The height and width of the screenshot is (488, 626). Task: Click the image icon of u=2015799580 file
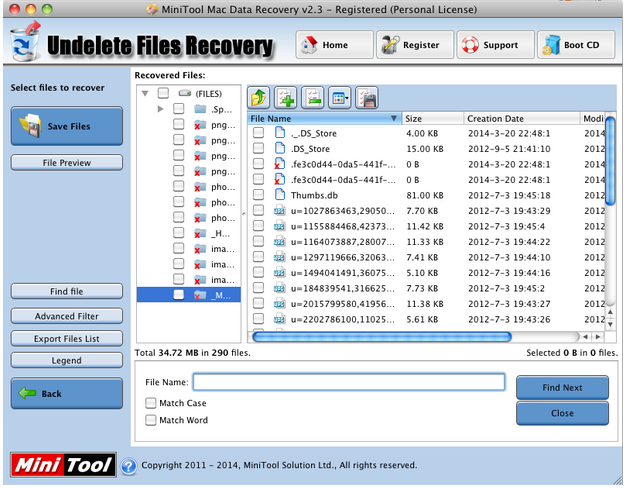point(279,304)
